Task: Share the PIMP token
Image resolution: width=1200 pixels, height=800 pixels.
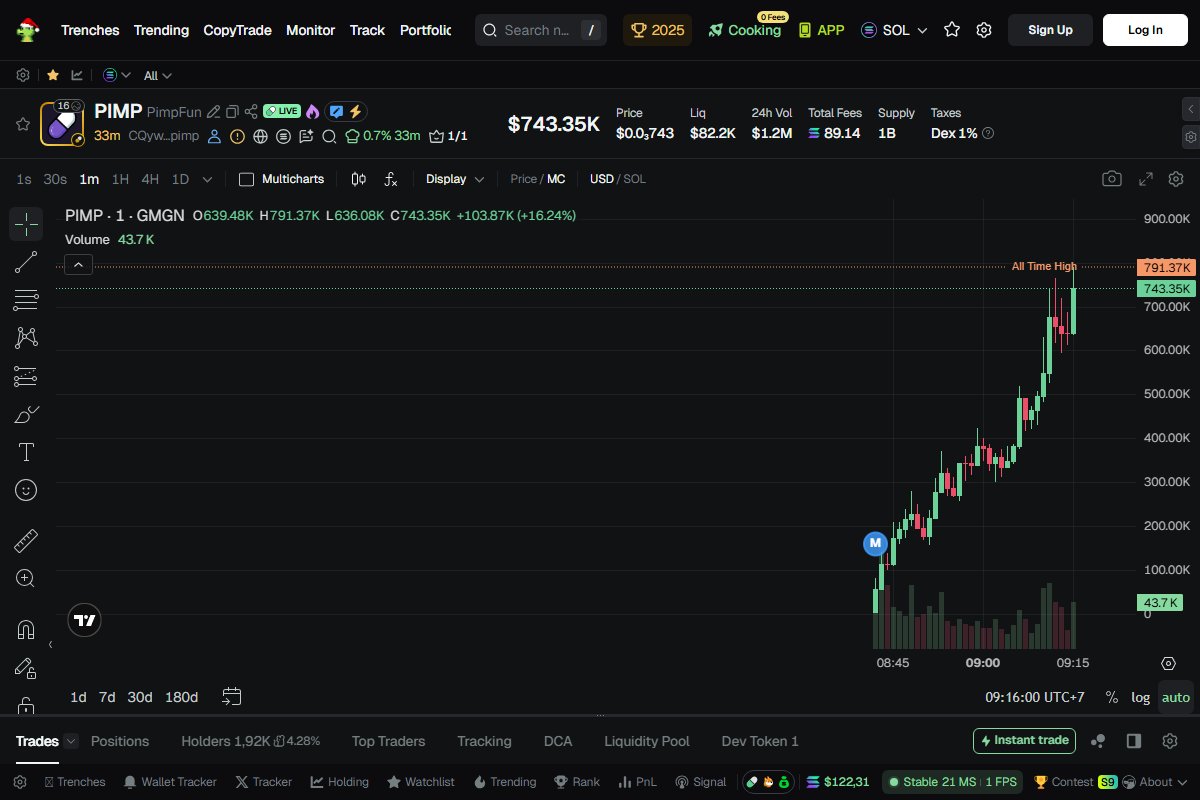Action: pyautogui.click(x=251, y=112)
